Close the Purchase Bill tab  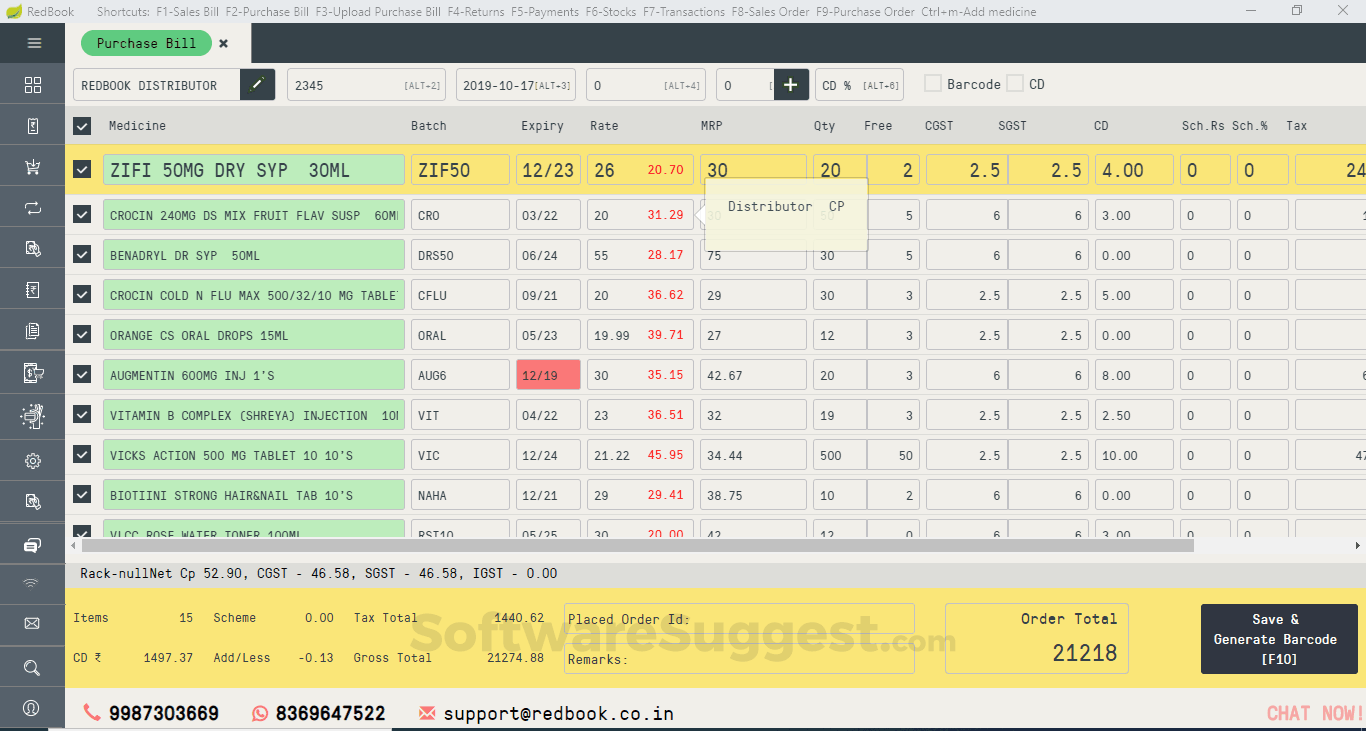[x=223, y=44]
